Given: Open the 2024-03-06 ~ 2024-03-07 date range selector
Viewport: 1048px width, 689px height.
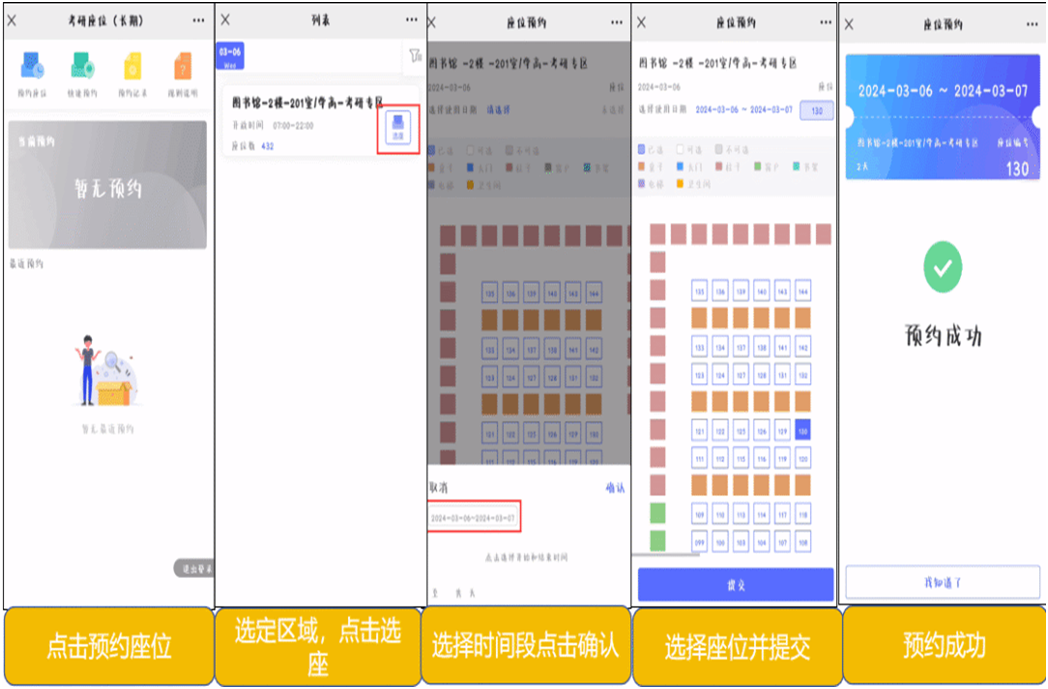Looking at the screenshot, I should tap(744, 110).
